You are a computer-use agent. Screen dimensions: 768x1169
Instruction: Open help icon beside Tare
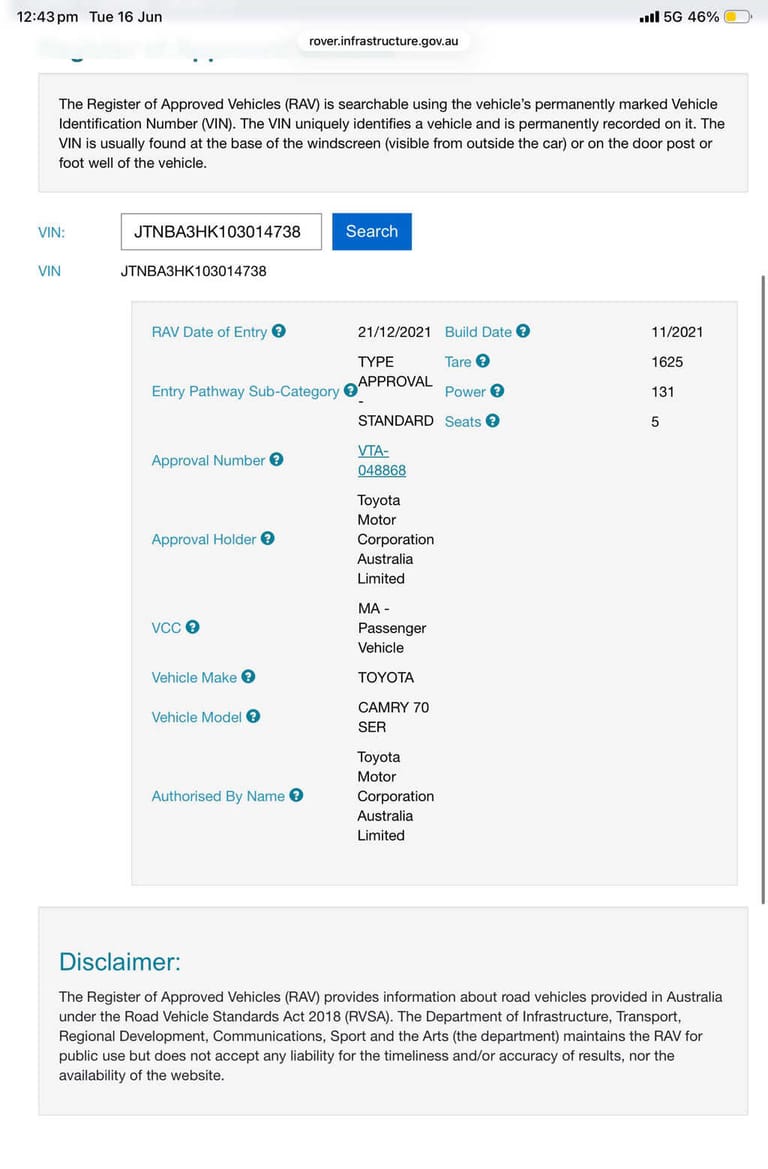[x=483, y=361]
